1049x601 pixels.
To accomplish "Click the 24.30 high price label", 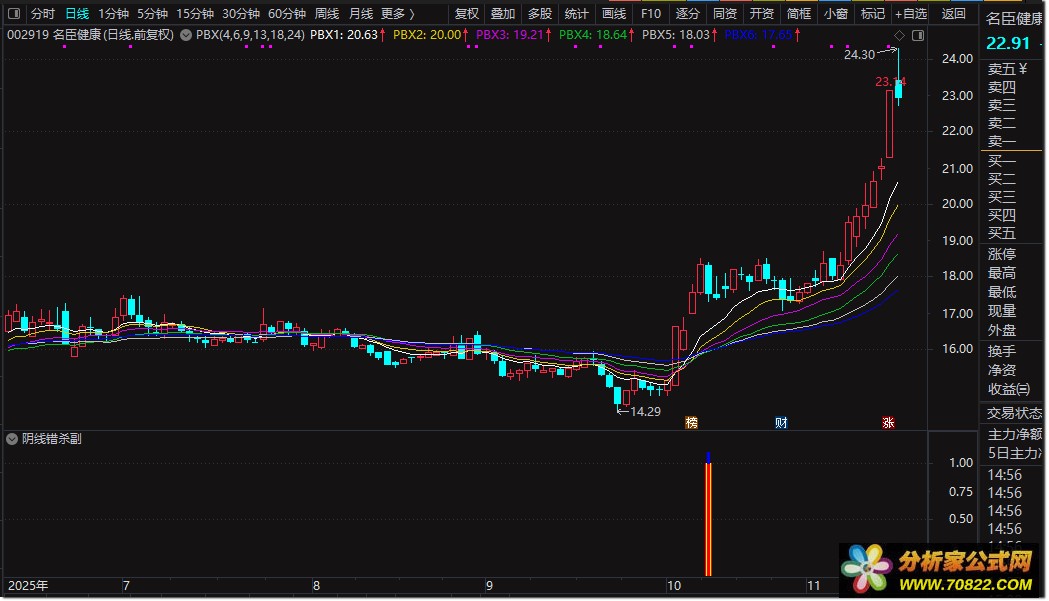I will tap(859, 55).
